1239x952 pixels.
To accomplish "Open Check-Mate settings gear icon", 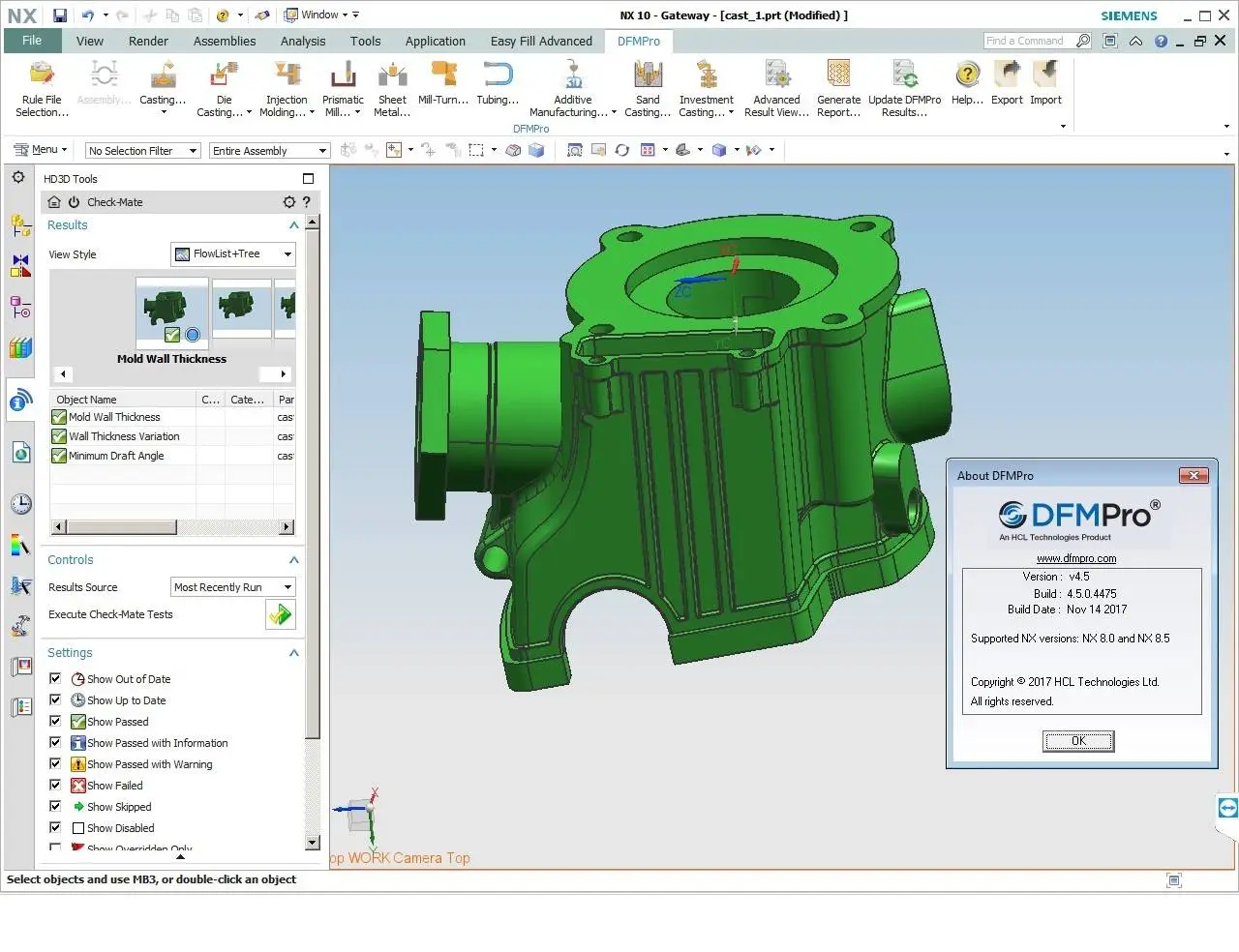I will (288, 202).
